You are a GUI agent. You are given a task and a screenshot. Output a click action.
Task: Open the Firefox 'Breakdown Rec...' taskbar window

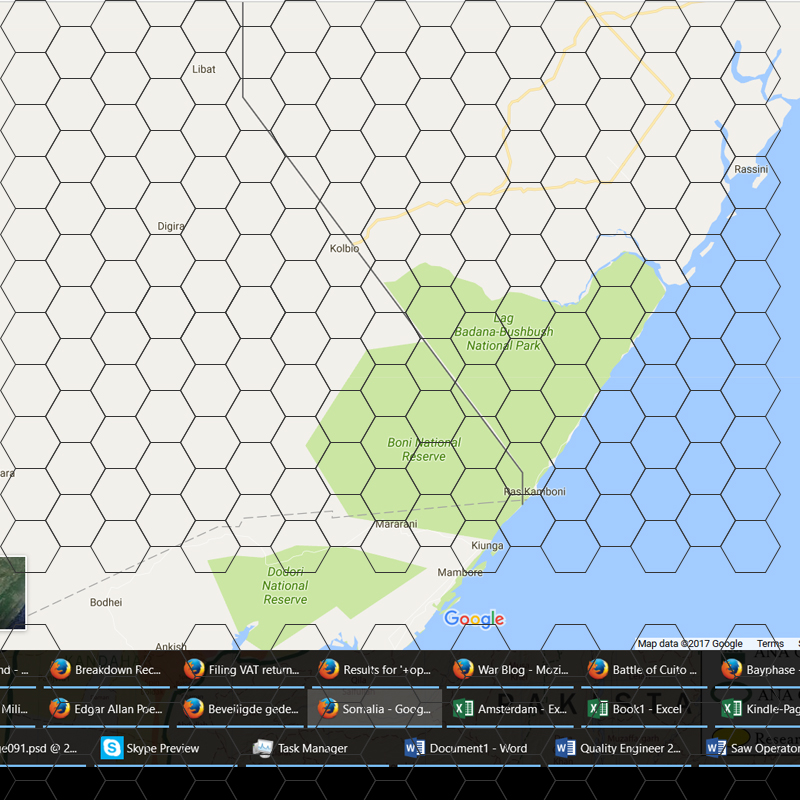click(x=106, y=669)
